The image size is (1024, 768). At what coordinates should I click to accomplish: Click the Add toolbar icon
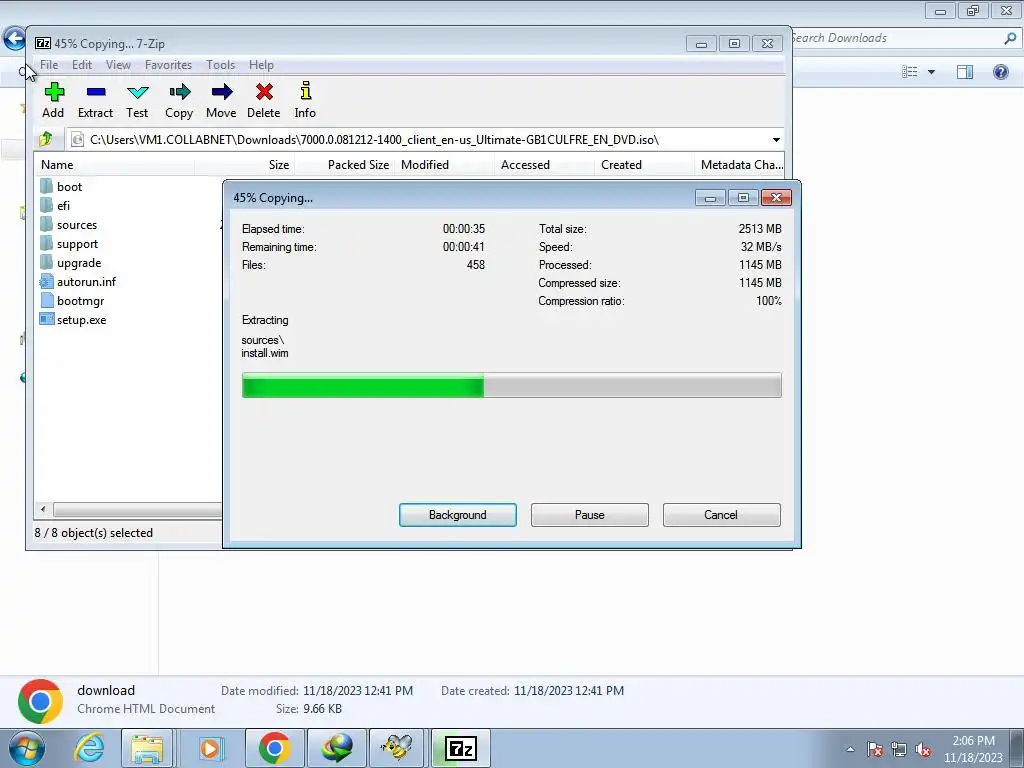54,100
